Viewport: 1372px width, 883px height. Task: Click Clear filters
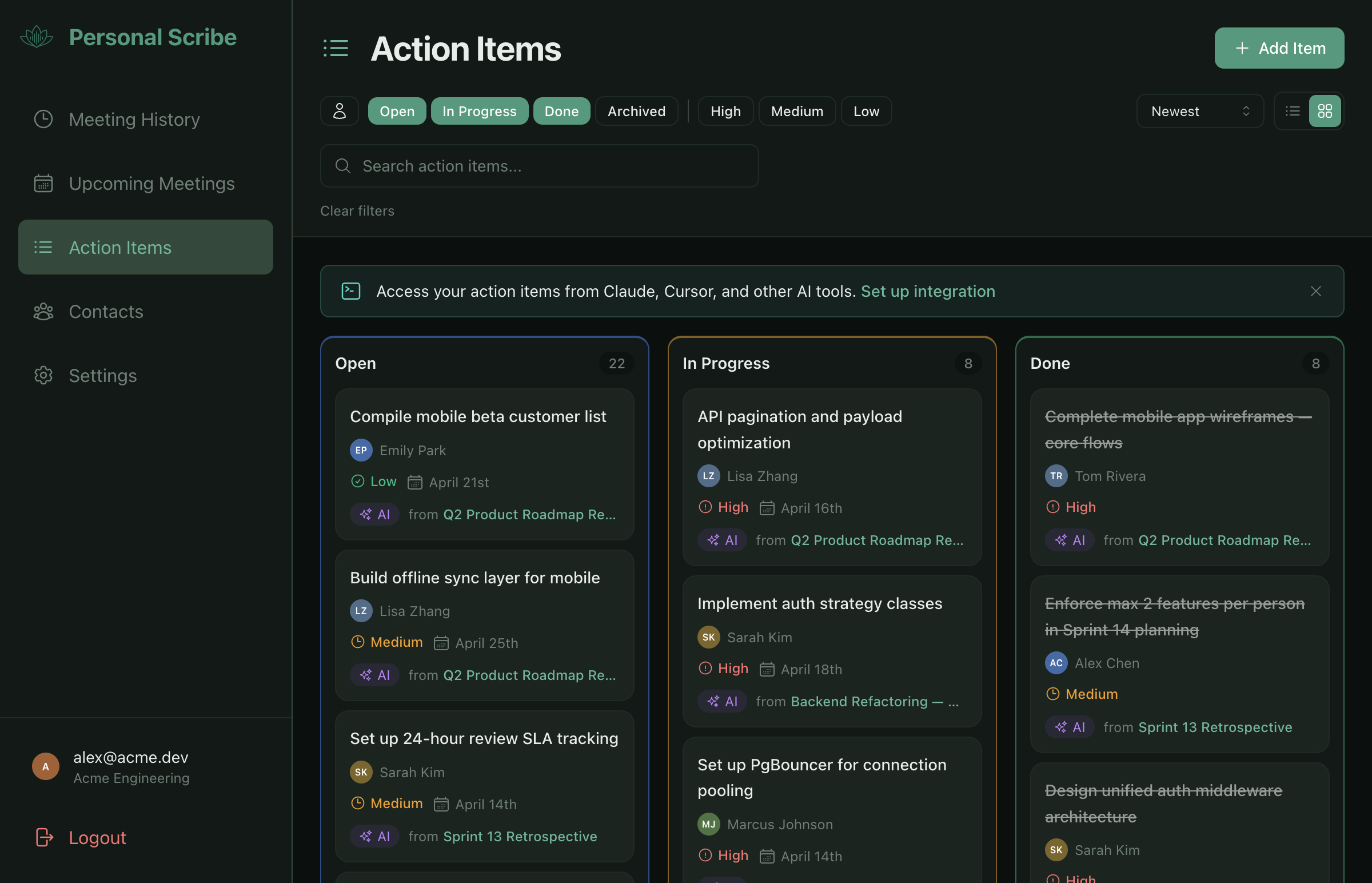[x=357, y=211]
